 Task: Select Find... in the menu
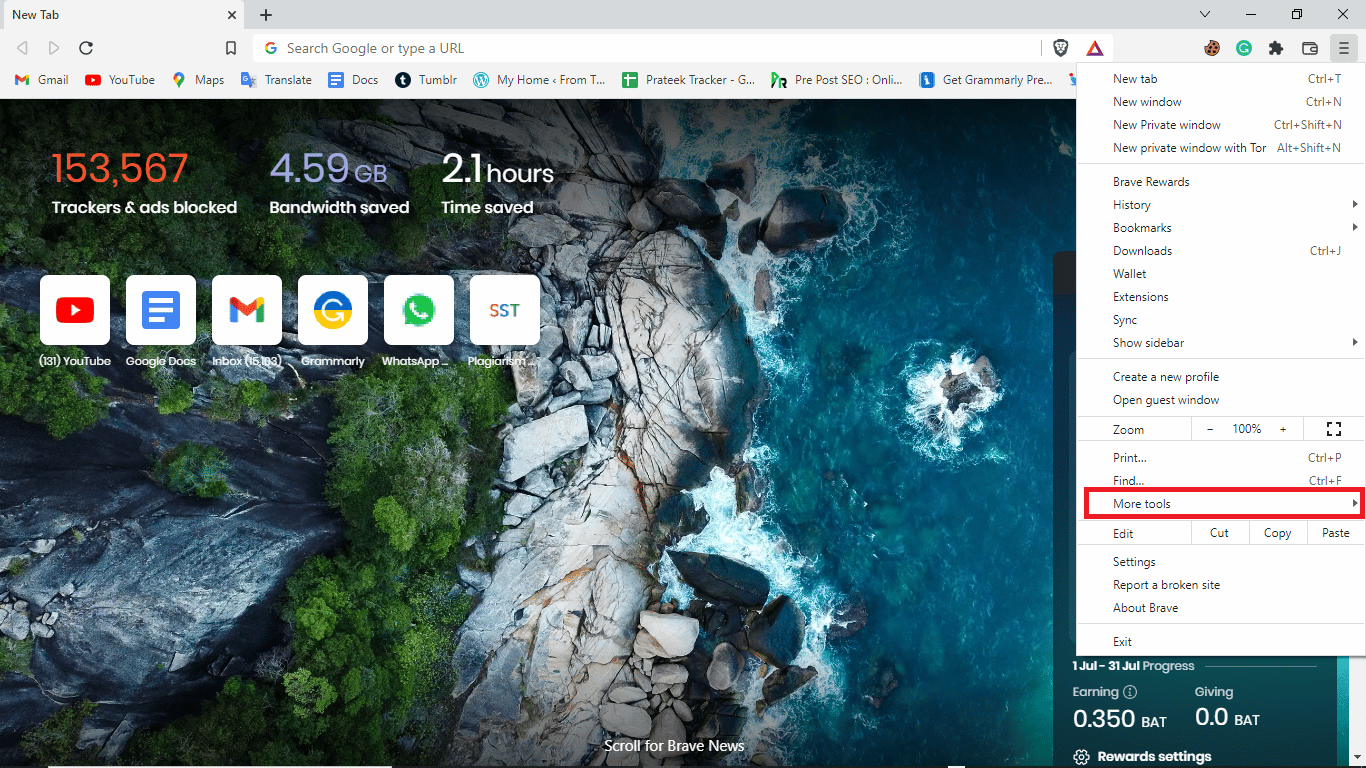click(x=1221, y=481)
